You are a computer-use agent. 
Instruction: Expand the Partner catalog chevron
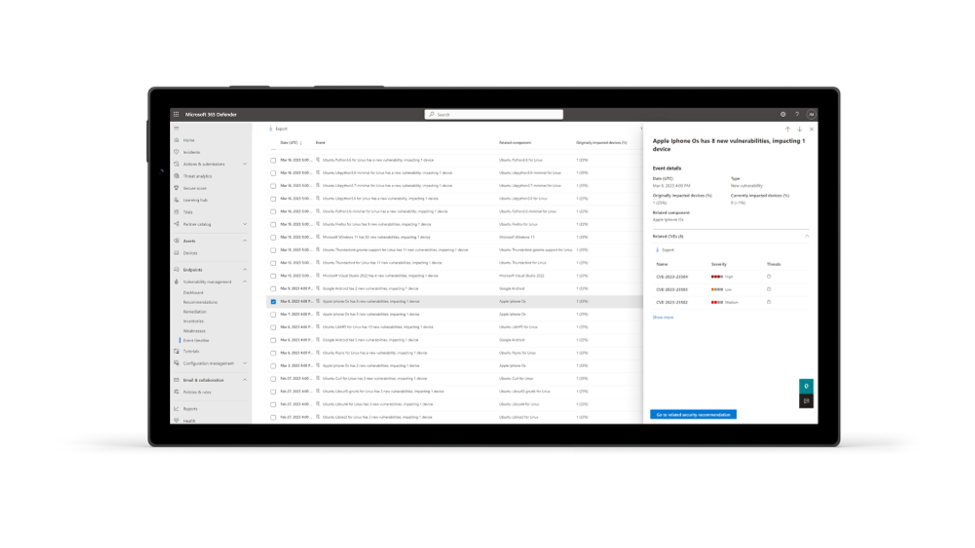point(245,225)
